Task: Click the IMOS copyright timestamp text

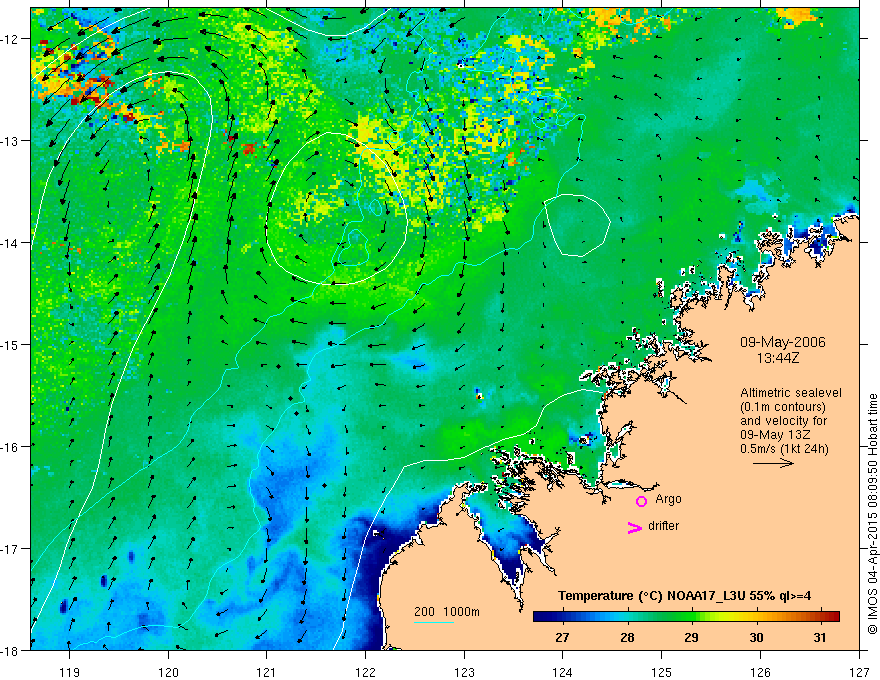Action: point(873,514)
